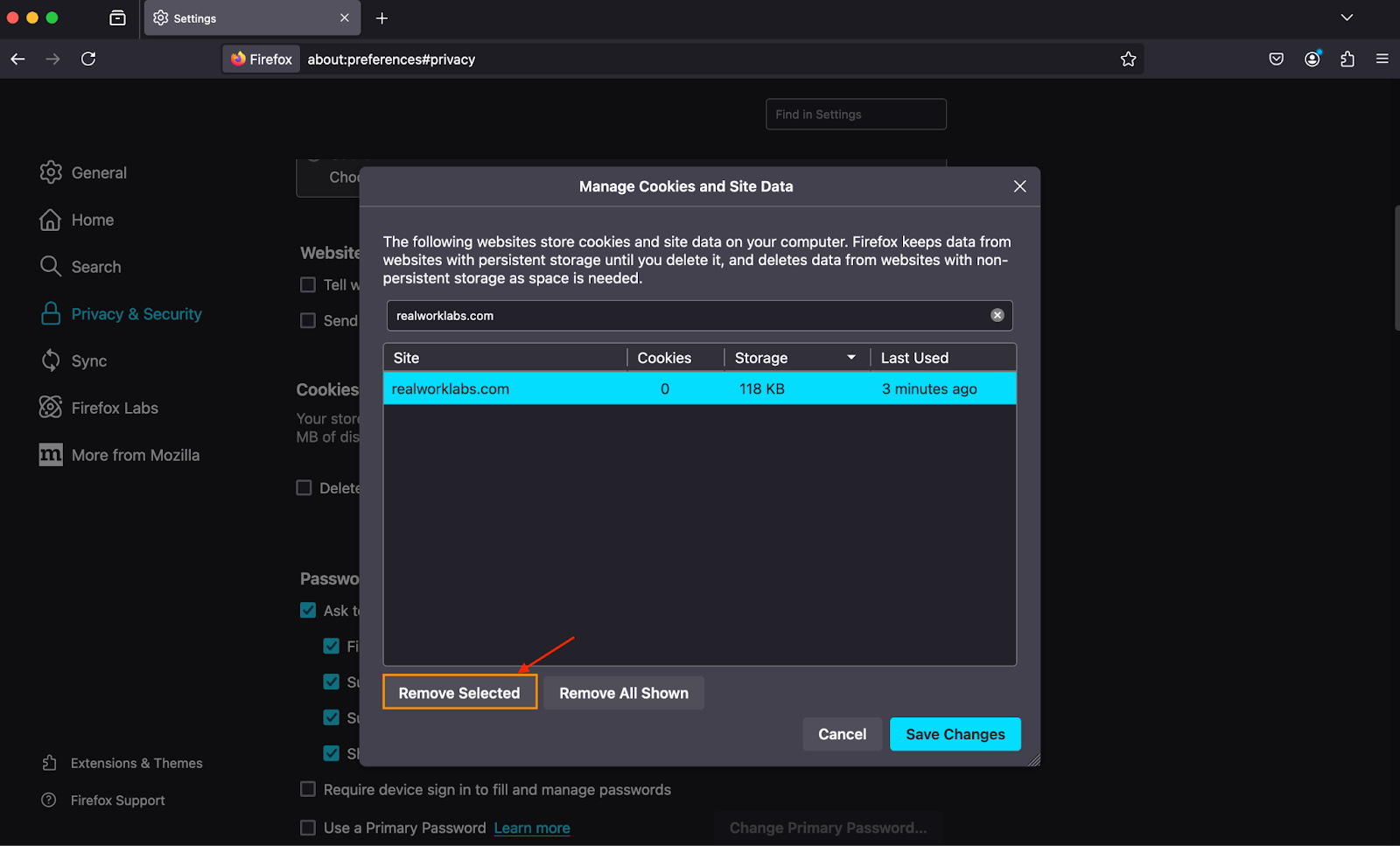Toggle Require device sign in checkbox
The image size is (1400, 846).
[x=308, y=789]
